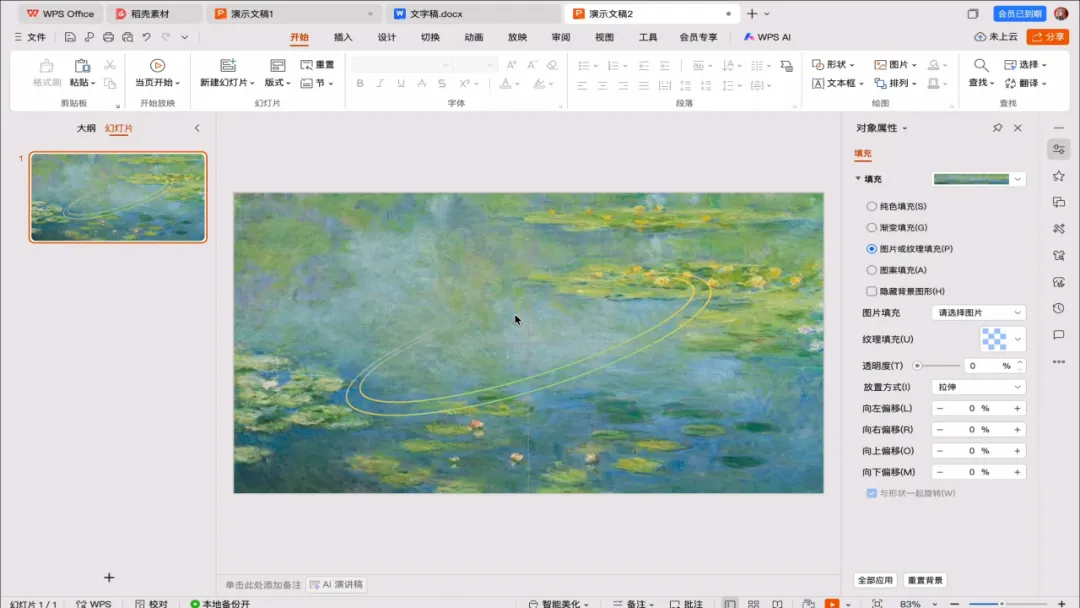Open Picture Fill (请选择图片) dropdown
This screenshot has height=608, width=1080.
(979, 313)
